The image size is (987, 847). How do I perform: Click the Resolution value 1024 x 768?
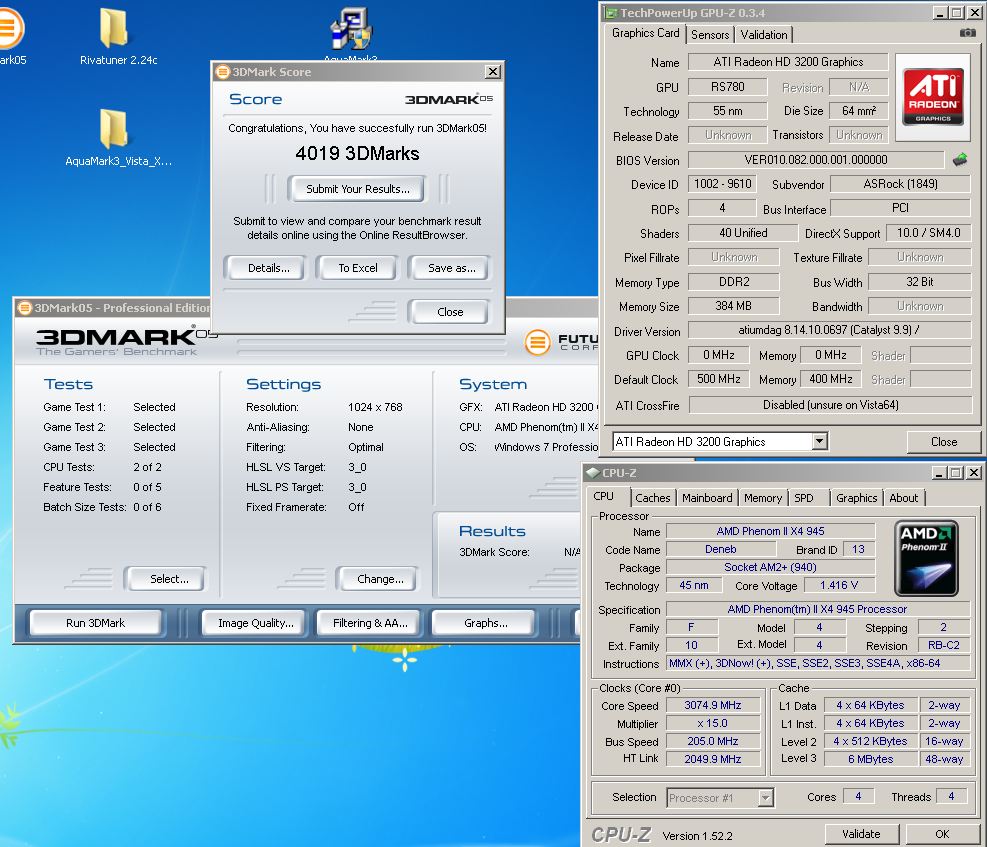375,407
